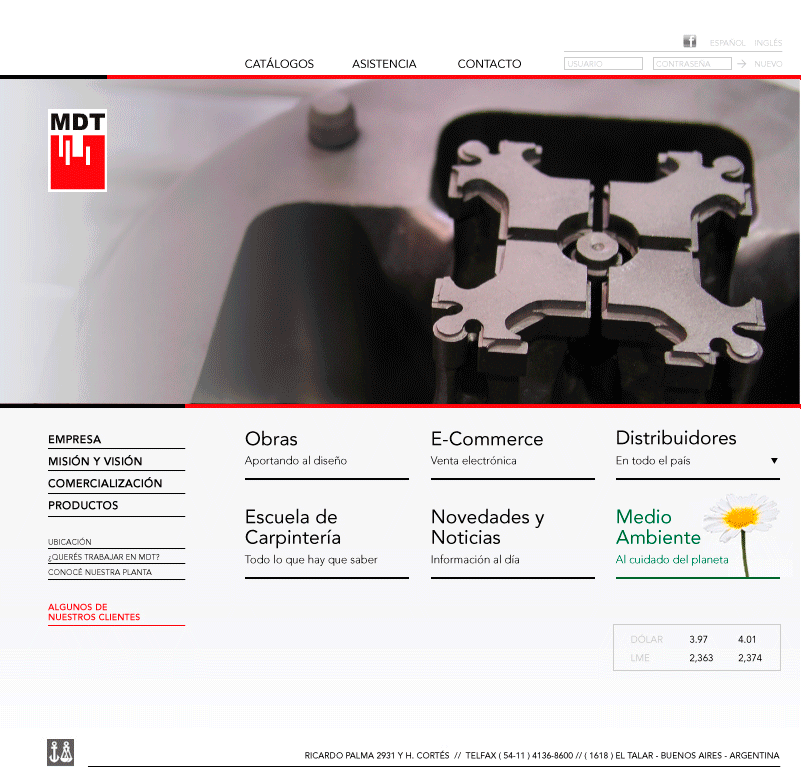This screenshot has height=767, width=801.
Task: Click the login arrow icon
Action: [742, 64]
